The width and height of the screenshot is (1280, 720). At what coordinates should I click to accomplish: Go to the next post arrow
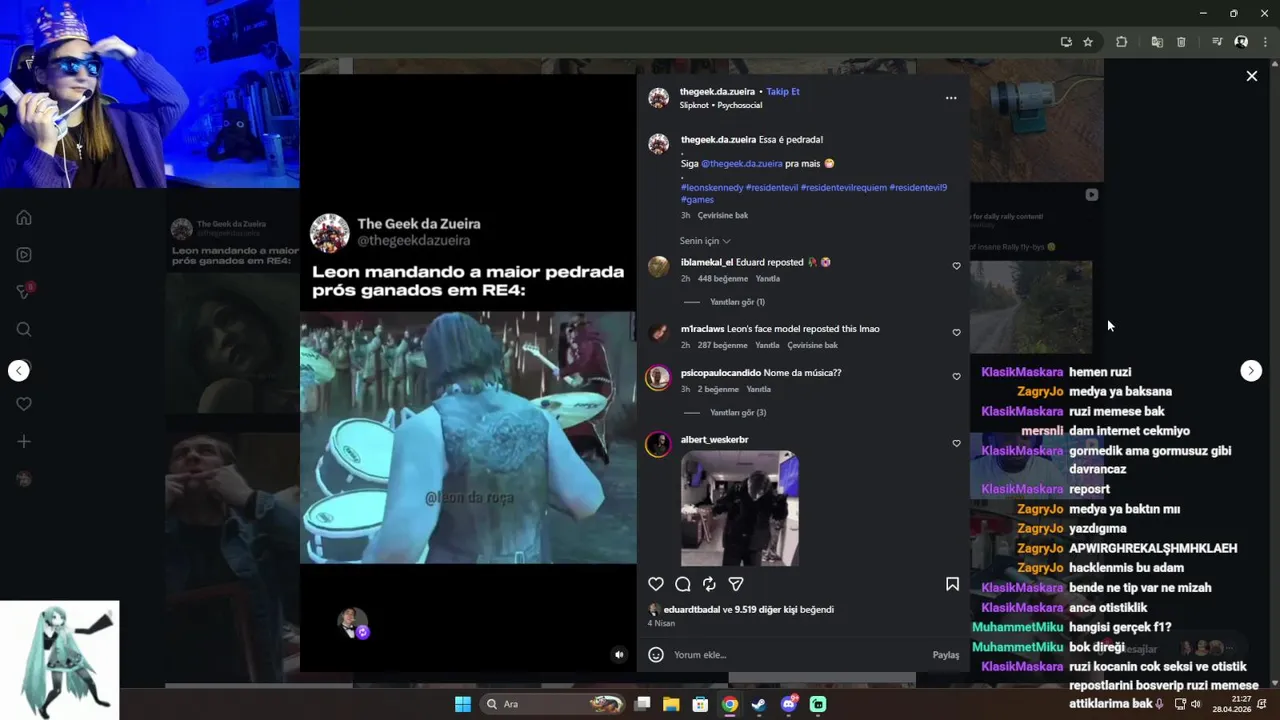(1251, 371)
